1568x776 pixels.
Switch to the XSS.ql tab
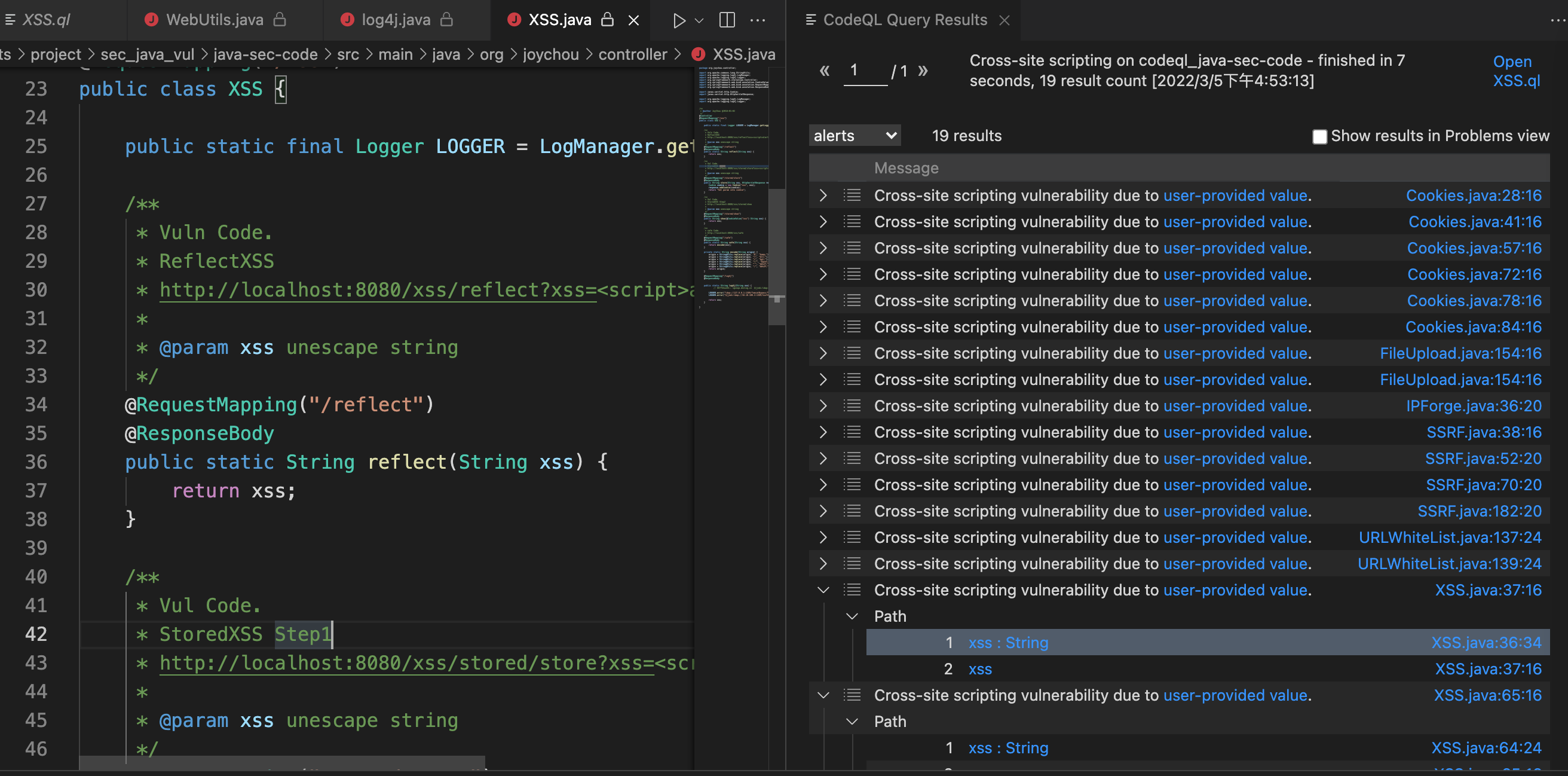pos(46,20)
